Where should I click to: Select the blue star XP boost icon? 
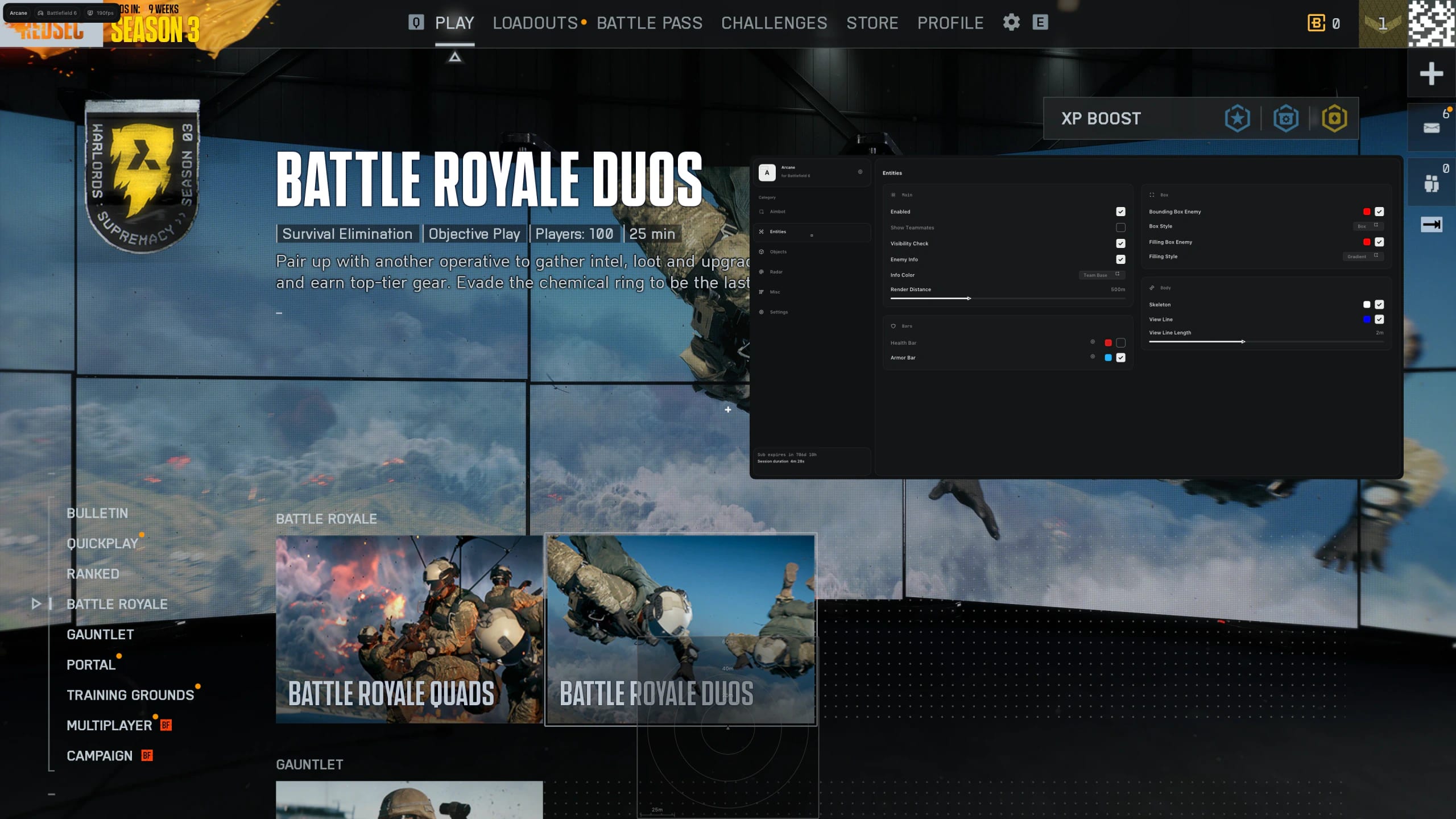tap(1237, 118)
